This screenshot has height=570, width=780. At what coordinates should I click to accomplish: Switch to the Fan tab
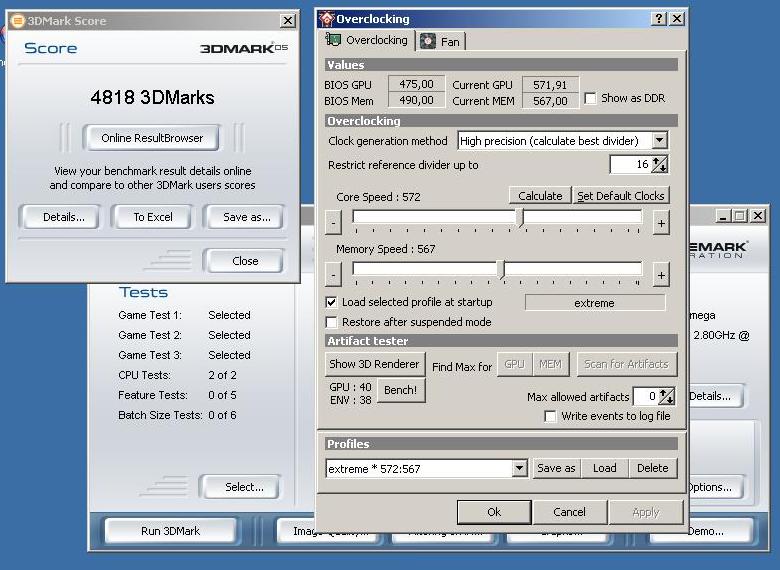pos(441,41)
